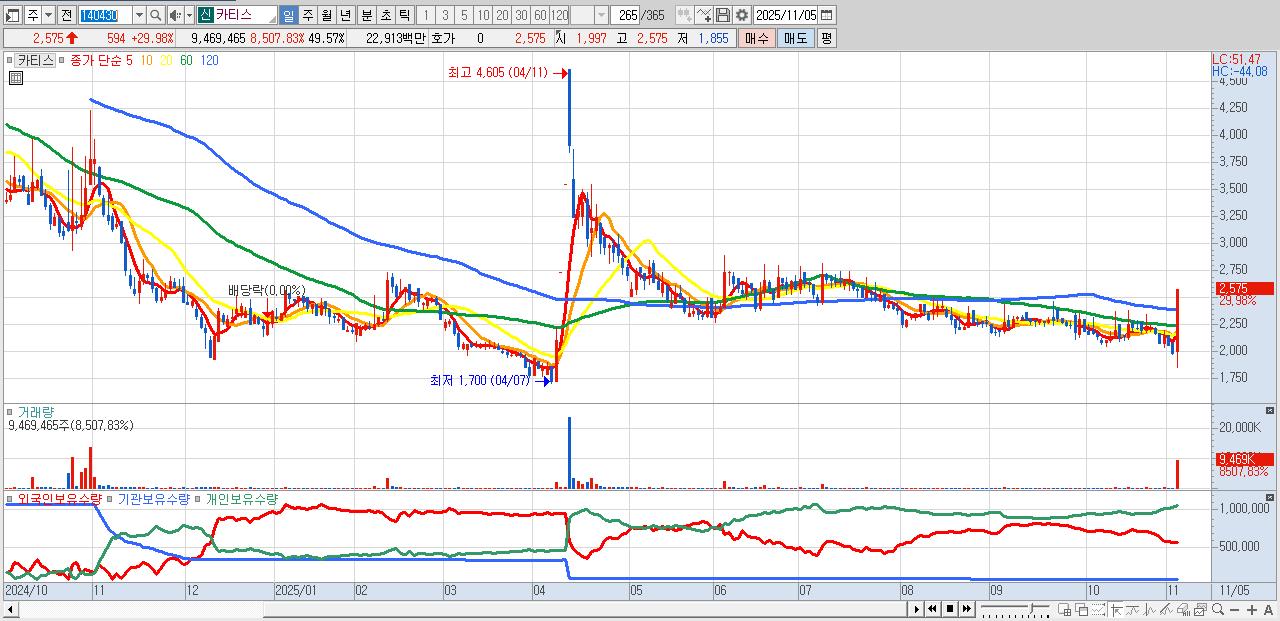1280x621 pixels.
Task: Open the calendar date picker icon
Action: click(826, 15)
